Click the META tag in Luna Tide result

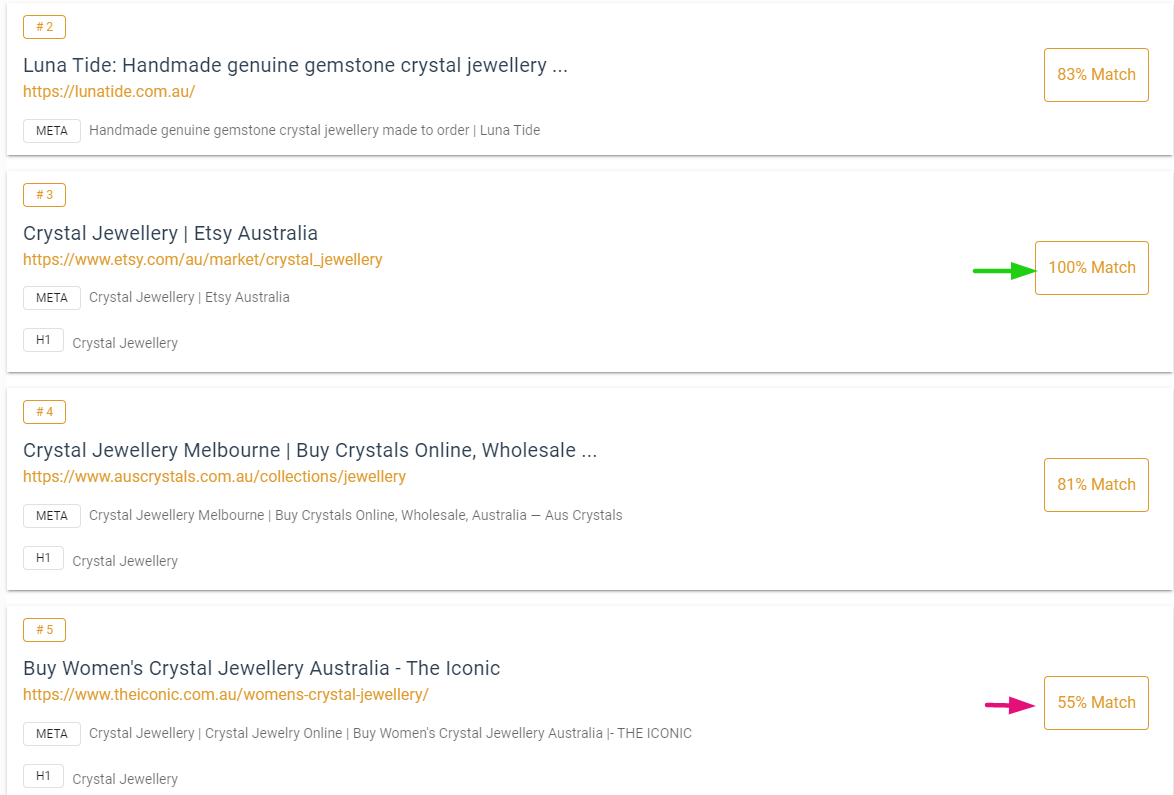[52, 130]
